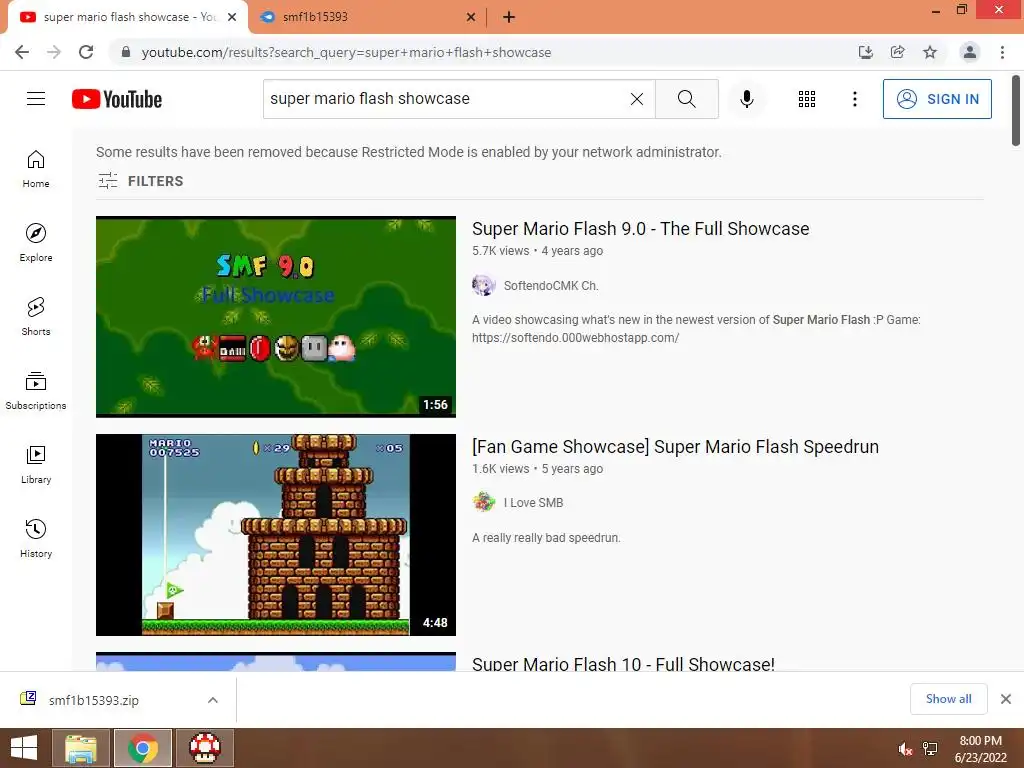Click the softendo.000webhostapp.com description text
This screenshot has width=1024, height=768.
coord(575,338)
